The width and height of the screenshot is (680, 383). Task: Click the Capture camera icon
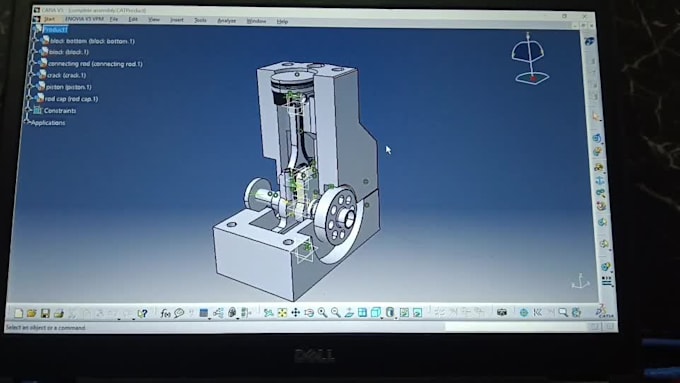coord(502,312)
